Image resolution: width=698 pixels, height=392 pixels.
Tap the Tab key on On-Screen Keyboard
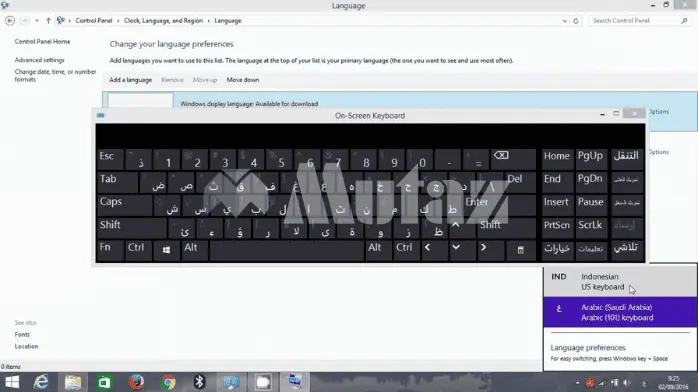tap(117, 182)
